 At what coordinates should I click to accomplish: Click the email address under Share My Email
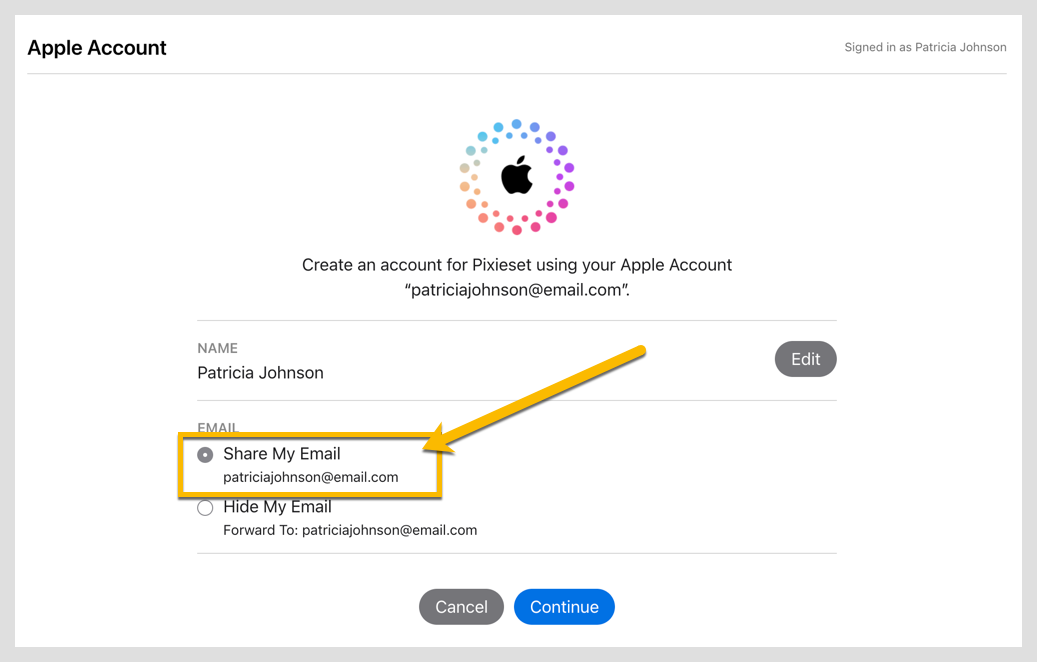(310, 477)
